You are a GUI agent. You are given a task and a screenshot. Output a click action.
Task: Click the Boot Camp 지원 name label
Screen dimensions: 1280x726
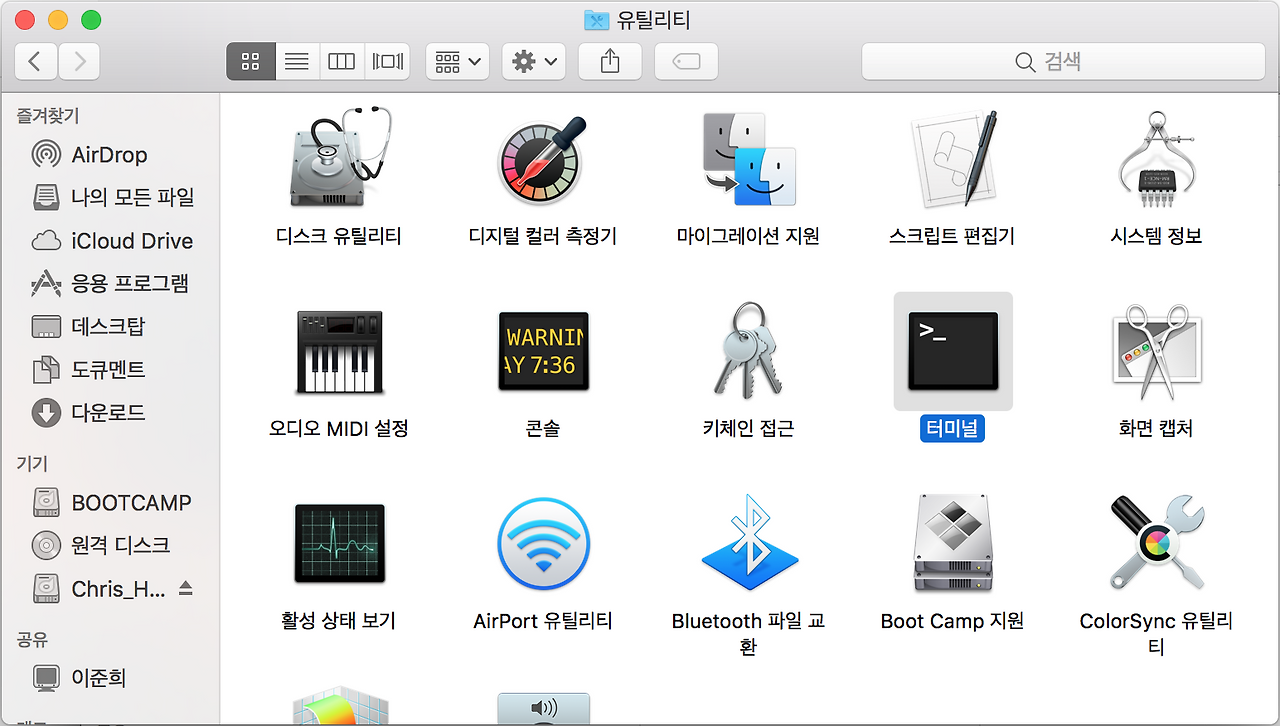click(952, 621)
